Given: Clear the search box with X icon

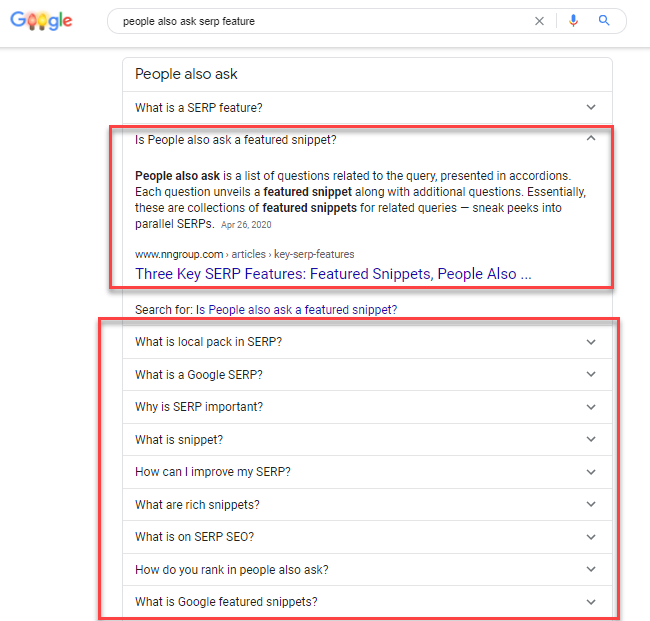Looking at the screenshot, I should coord(539,21).
